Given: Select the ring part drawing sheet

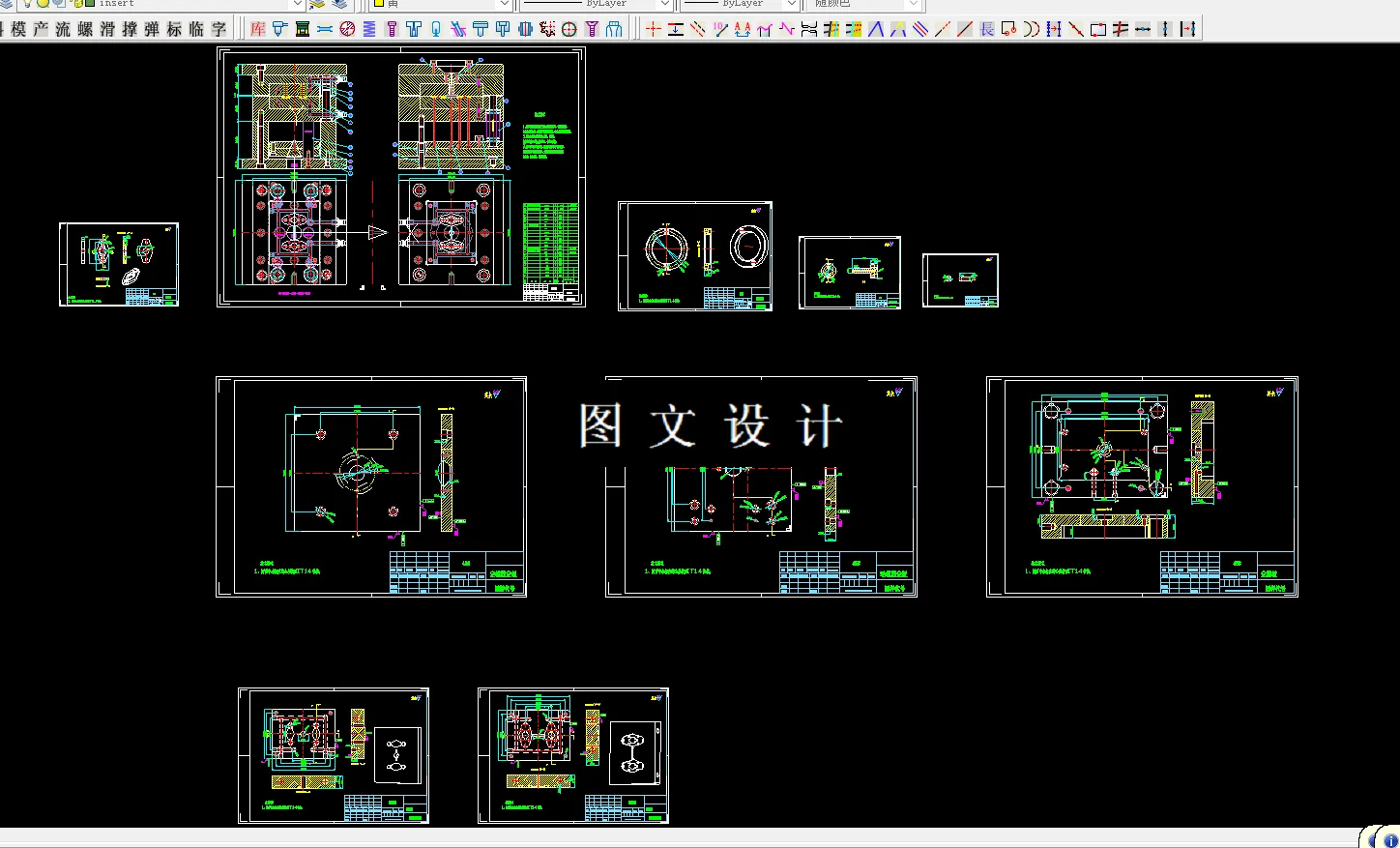Looking at the screenshot, I should click(695, 256).
